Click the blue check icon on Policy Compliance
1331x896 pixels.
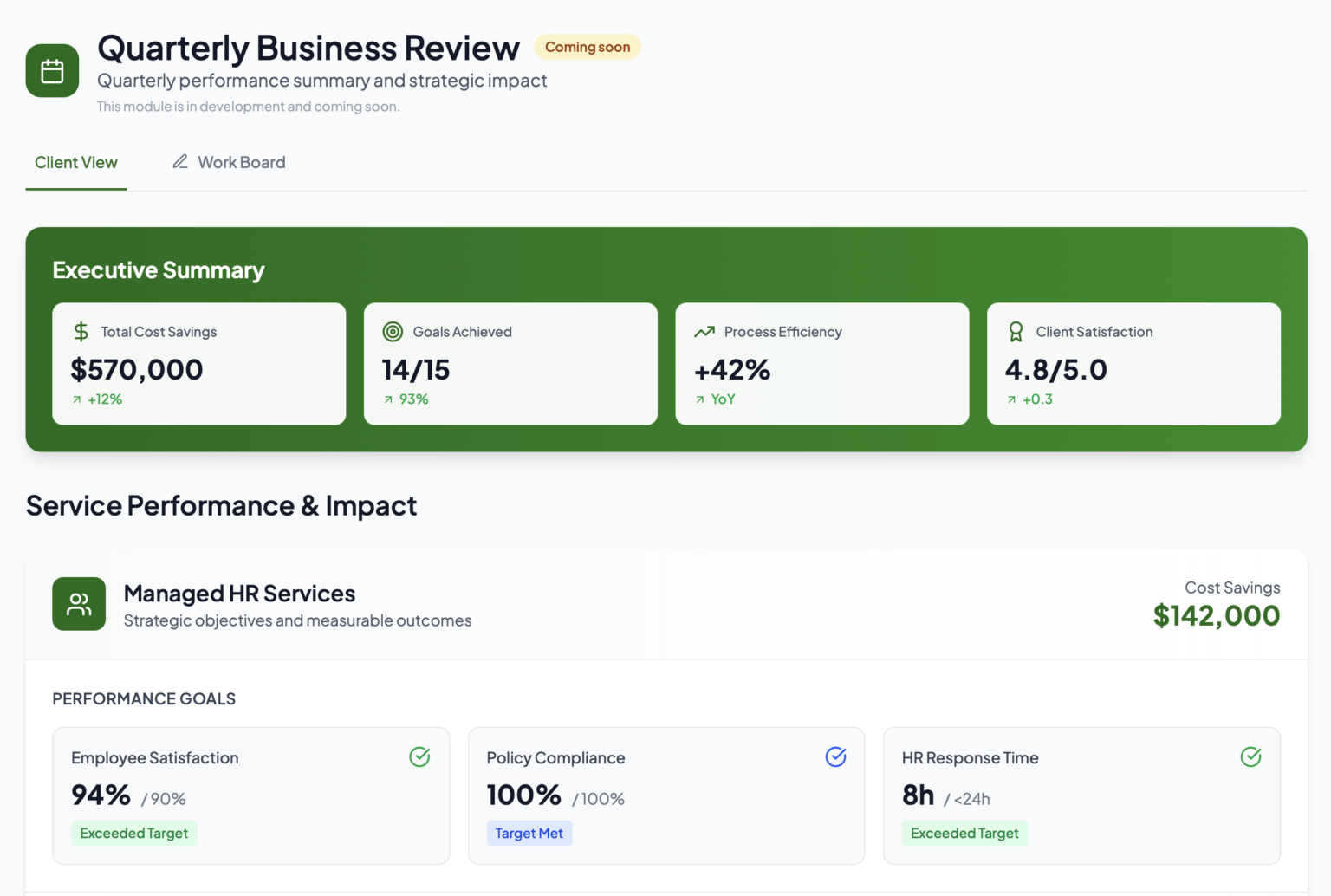(835, 757)
